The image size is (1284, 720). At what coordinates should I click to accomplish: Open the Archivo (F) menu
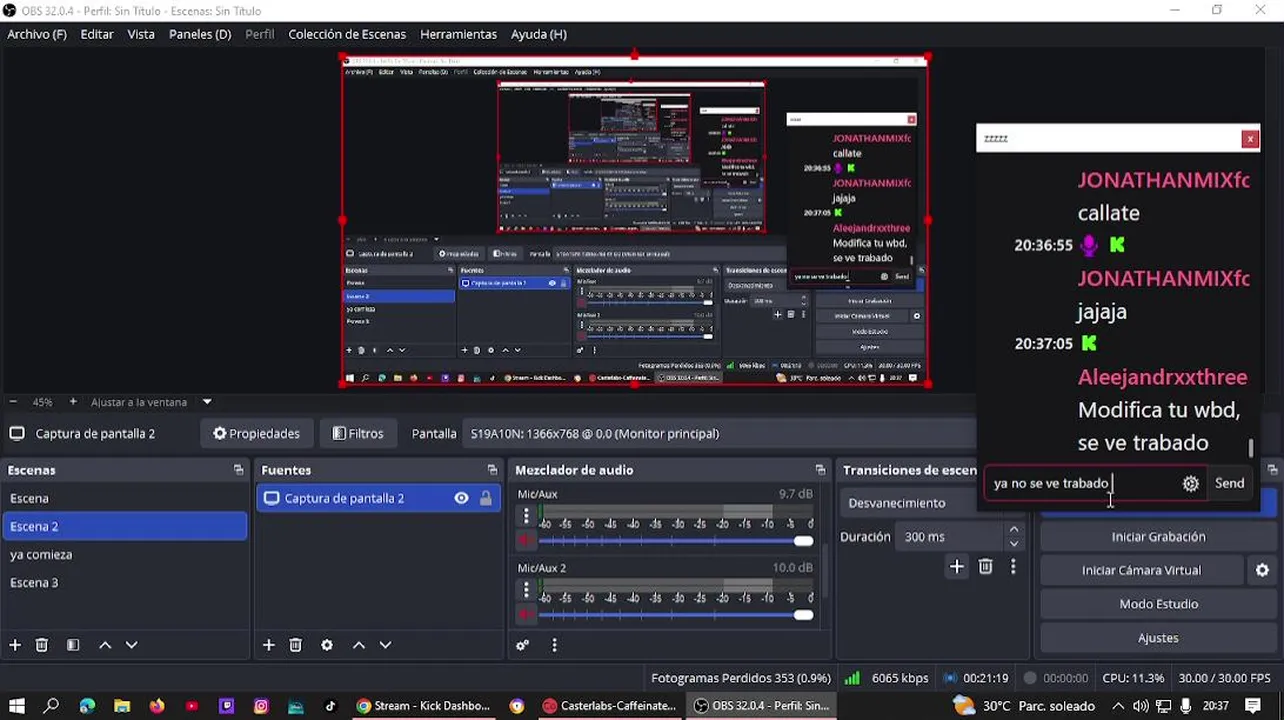coord(37,34)
